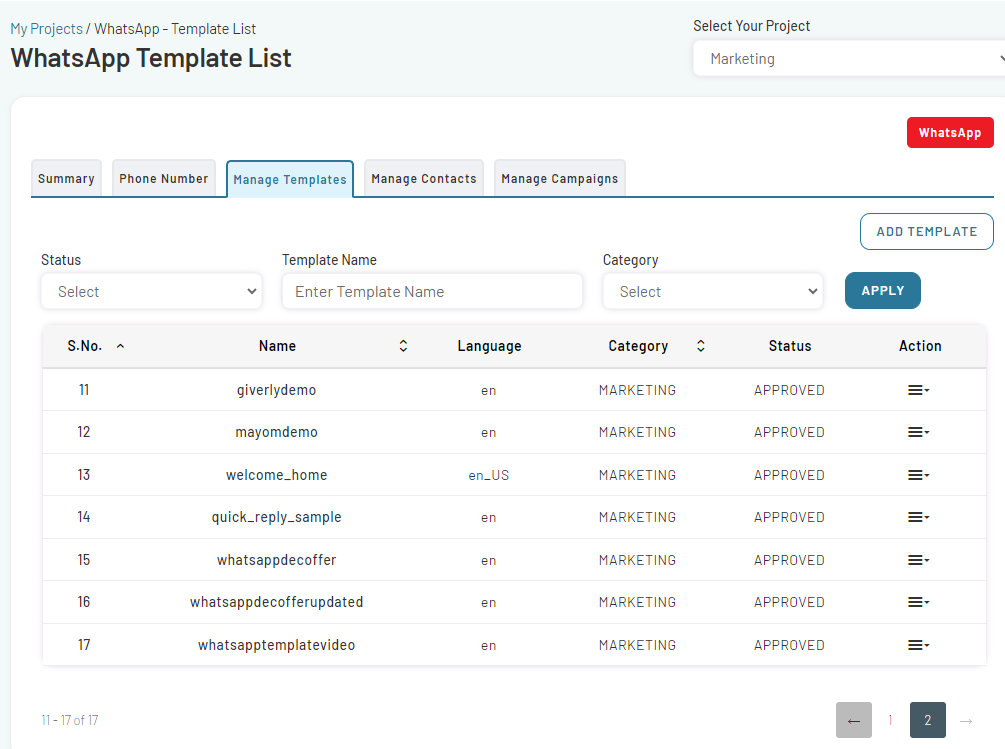Switch to the Summary tab
This screenshot has width=1005, height=749.
66,178
